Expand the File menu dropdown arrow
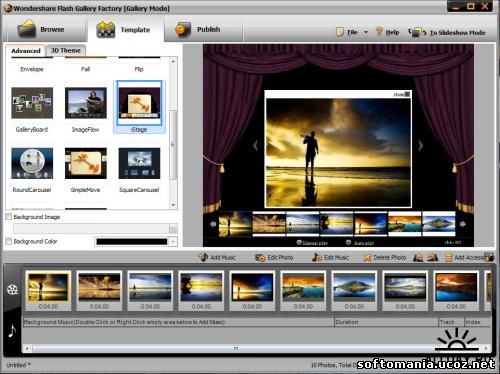This screenshot has height=374, width=500. (x=366, y=32)
